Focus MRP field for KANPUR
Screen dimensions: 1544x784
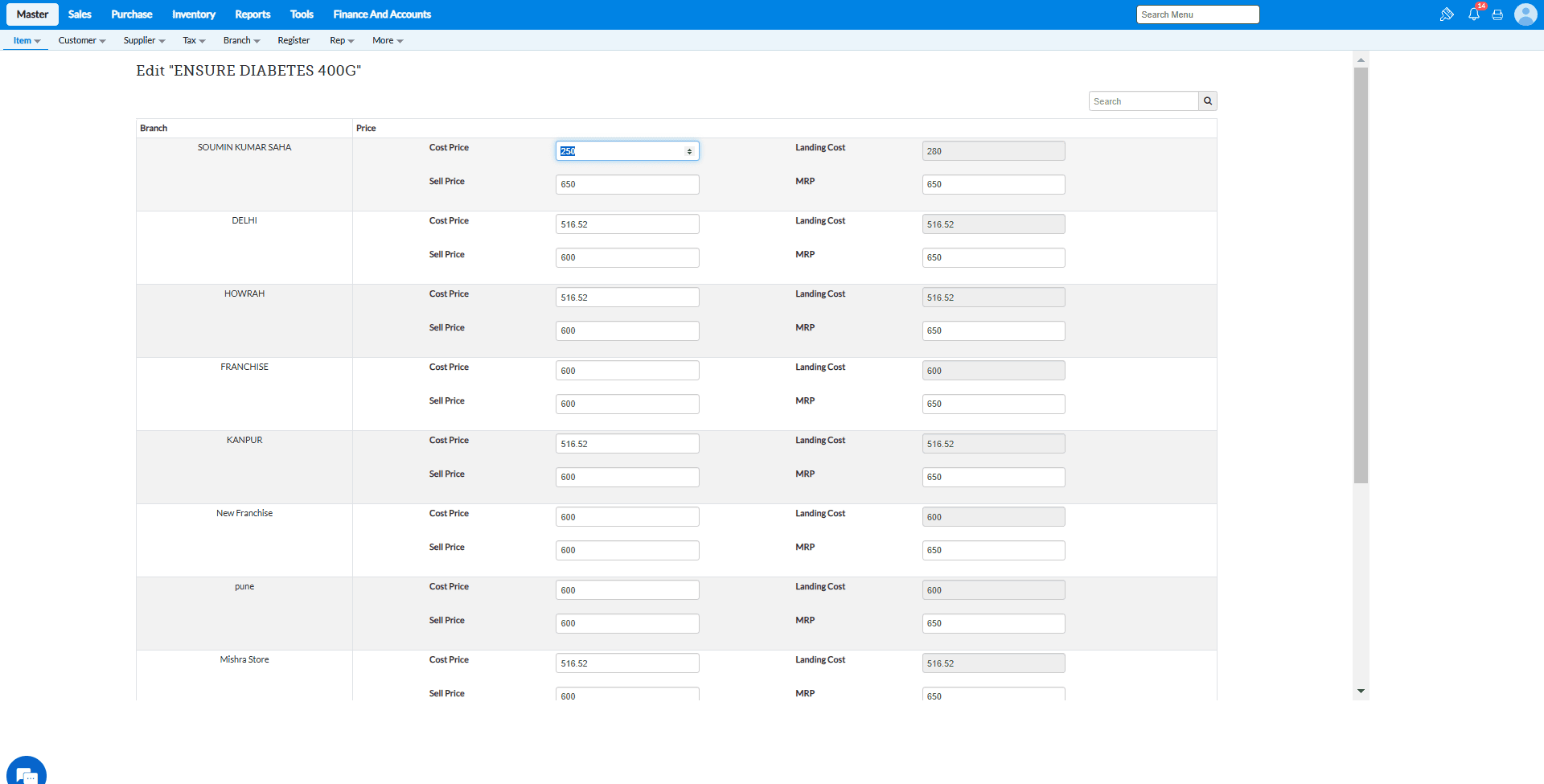click(993, 477)
